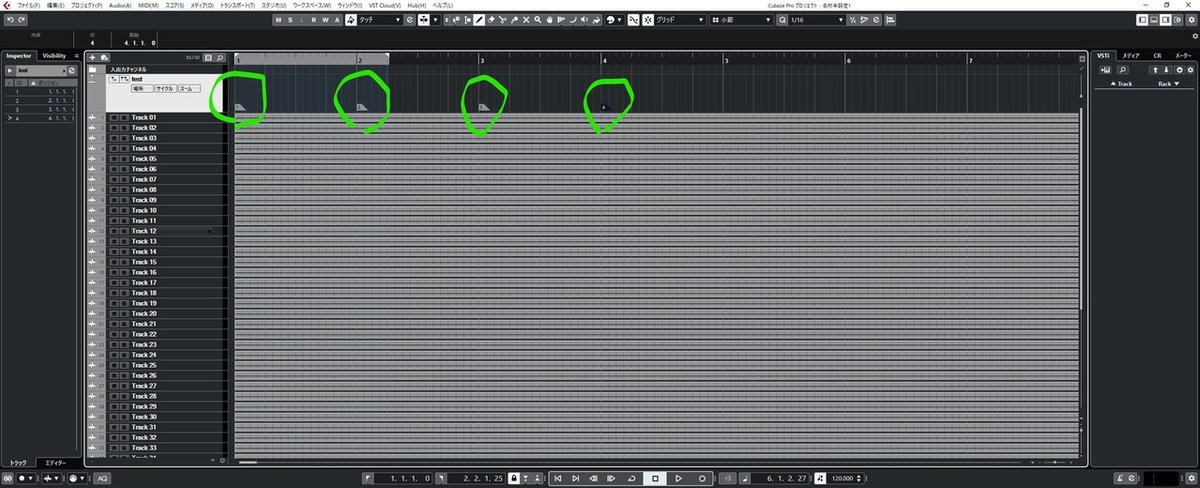The height and width of the screenshot is (488, 1200).
Task: Select the Mute X tool
Action: (x=526, y=19)
